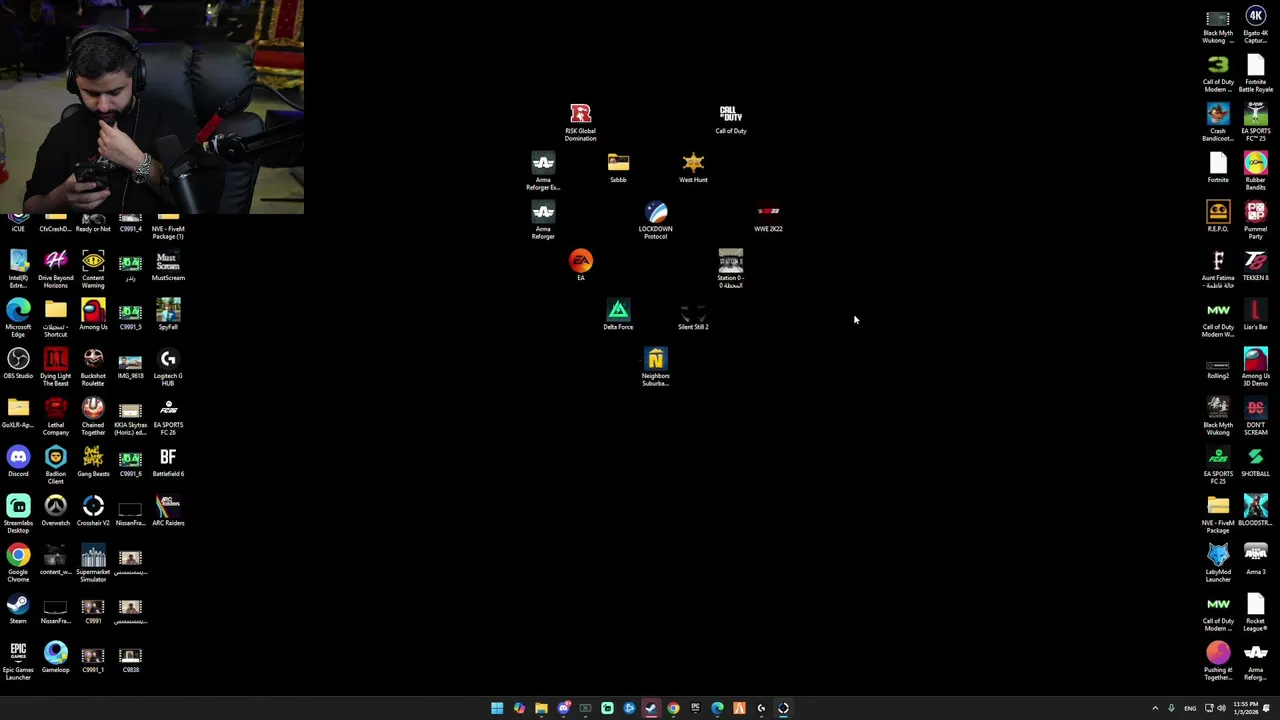Launch Discord from the desktop shortcut
This screenshot has width=1280, height=720.
[18, 461]
